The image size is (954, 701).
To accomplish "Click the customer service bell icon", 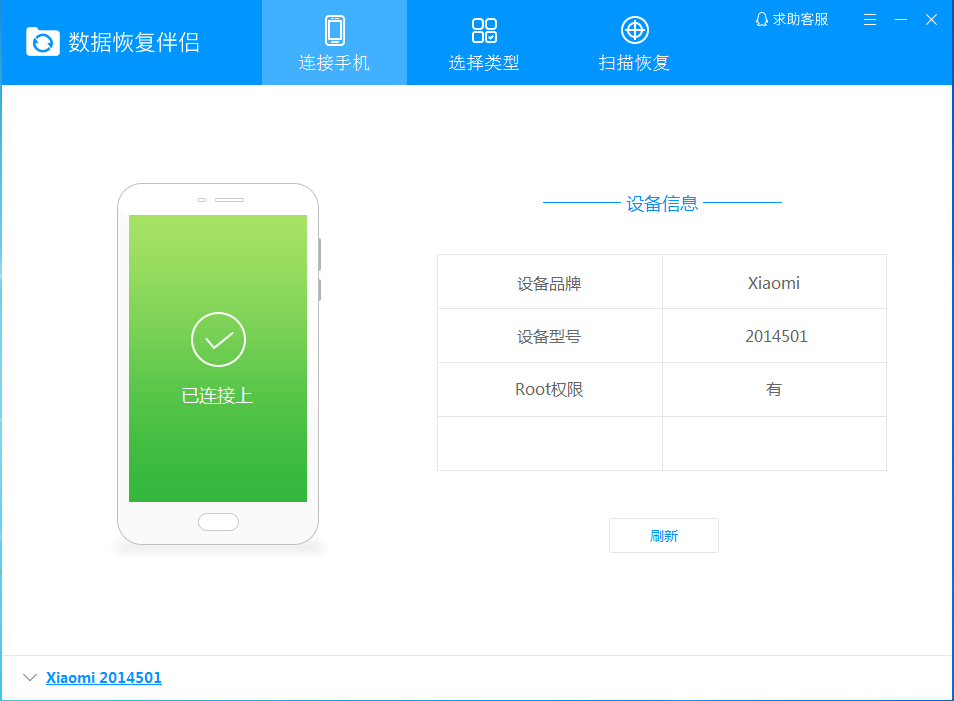I will click(x=762, y=19).
